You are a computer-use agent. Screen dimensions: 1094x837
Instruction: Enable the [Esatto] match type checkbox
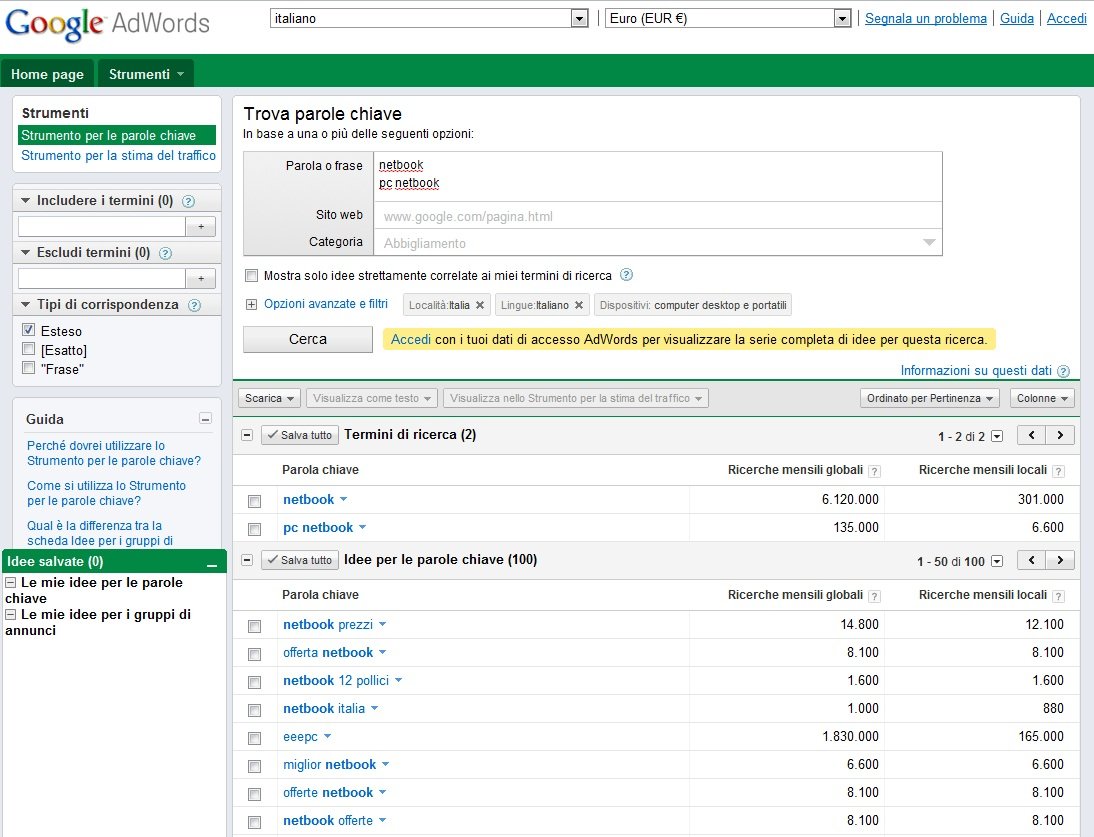(29, 349)
